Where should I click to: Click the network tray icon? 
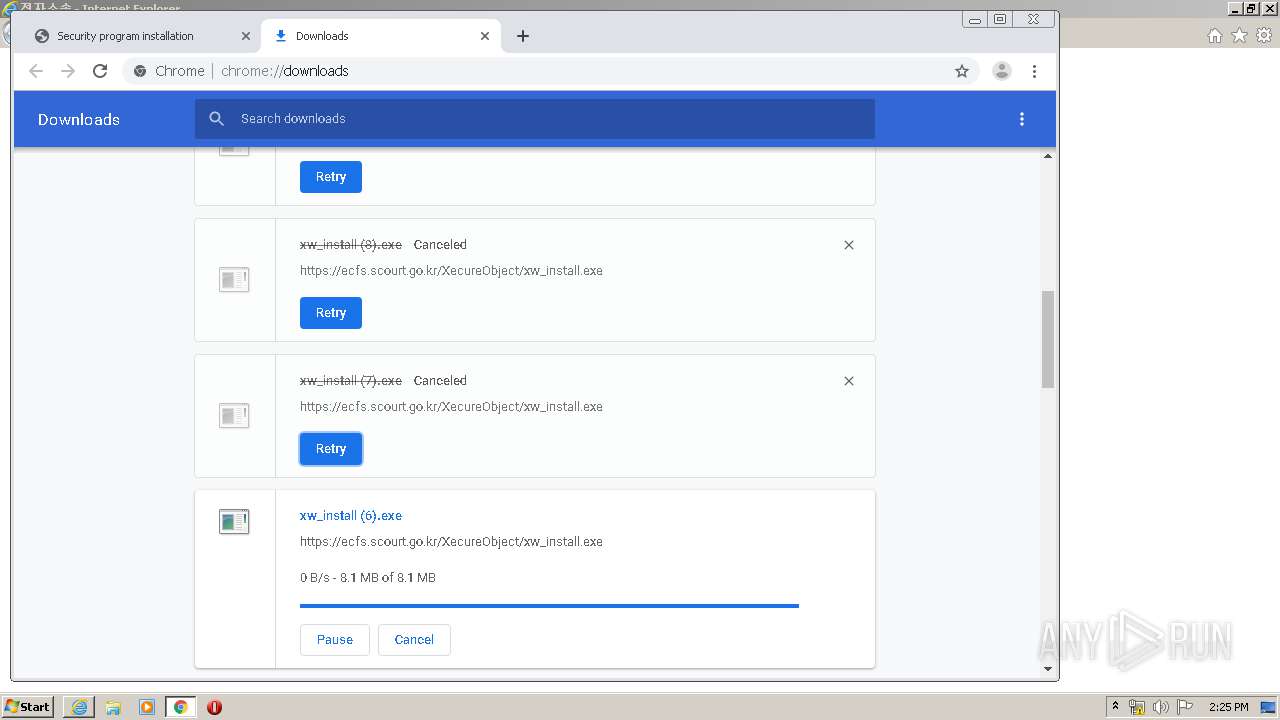1137,707
